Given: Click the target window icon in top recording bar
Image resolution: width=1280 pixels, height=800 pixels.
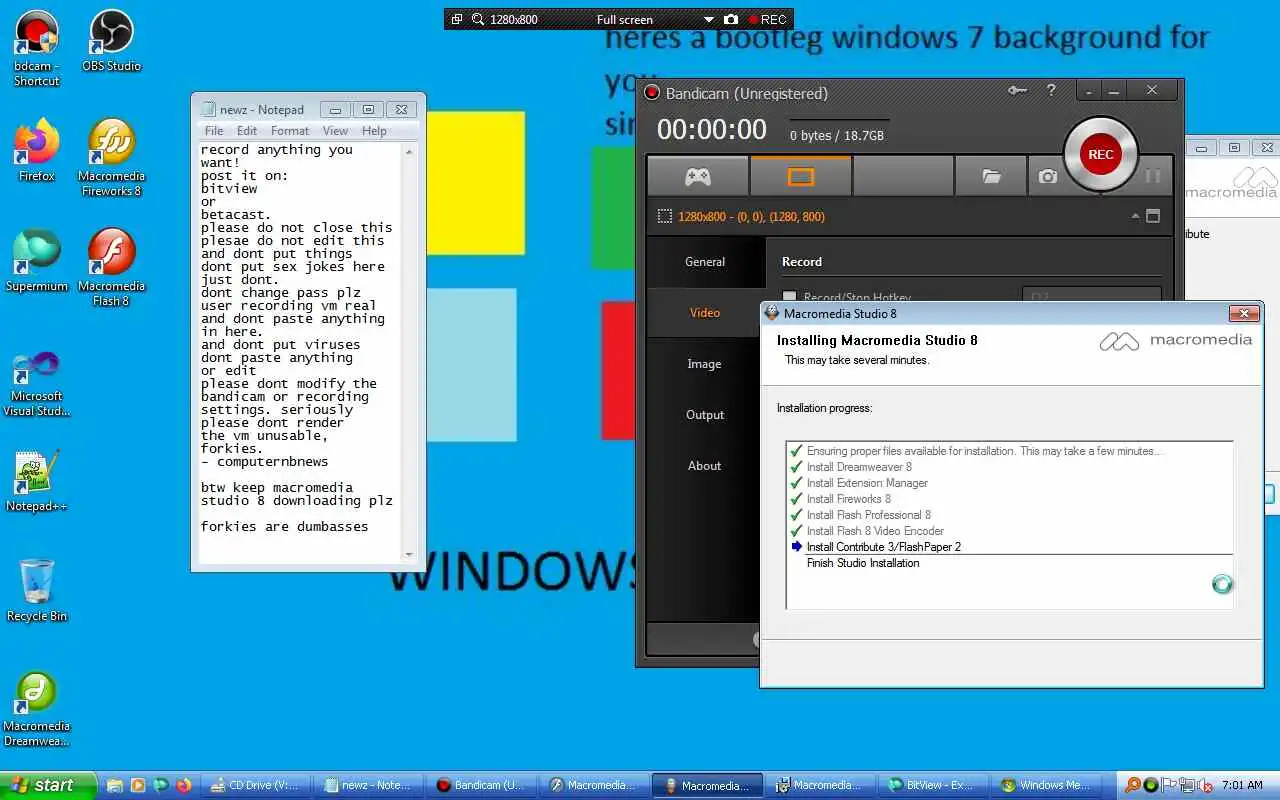Looking at the screenshot, I should click(x=457, y=19).
